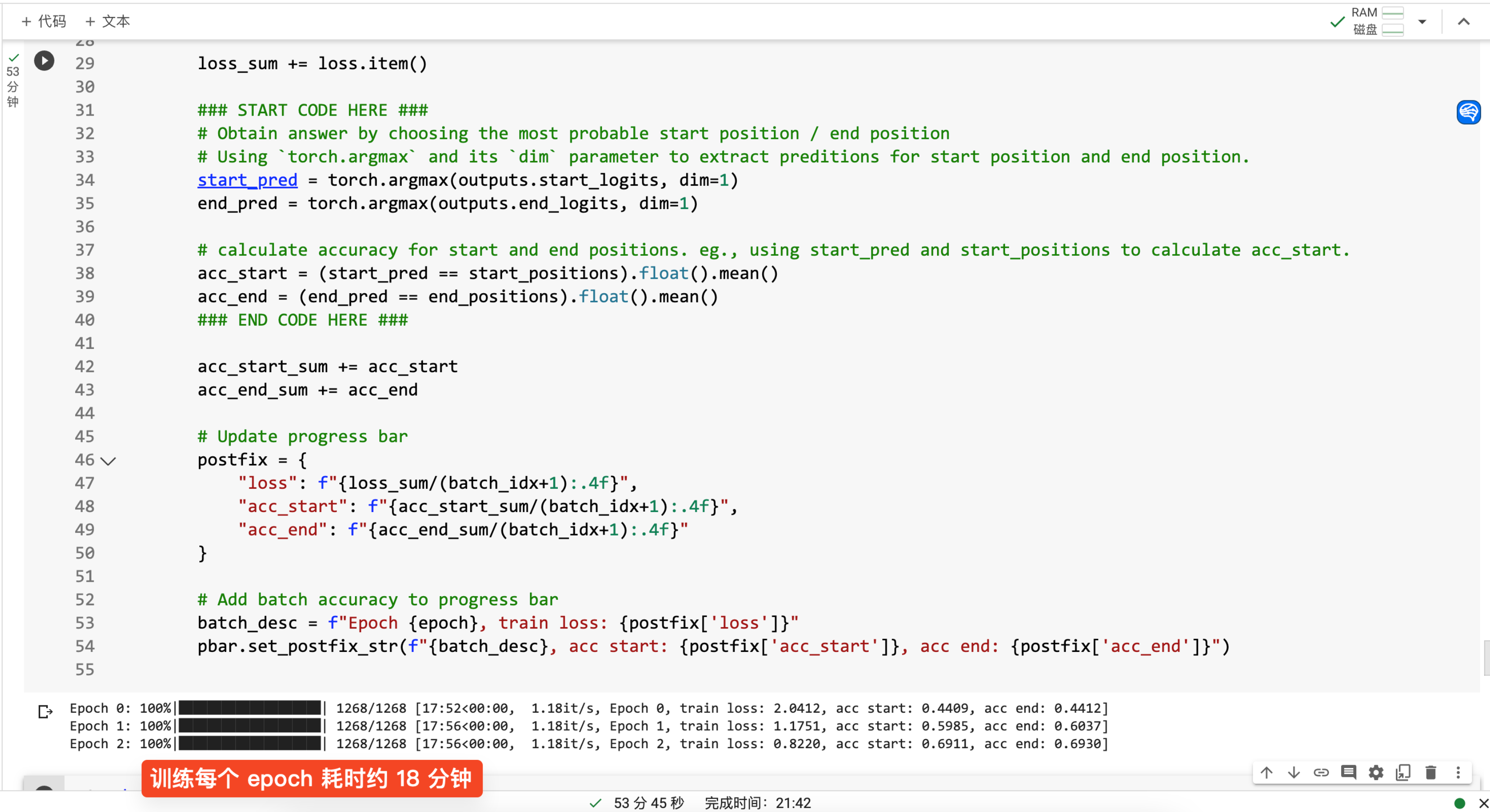Add a comment to the cell
Viewport: 1490px width, 812px height.
click(1348, 773)
